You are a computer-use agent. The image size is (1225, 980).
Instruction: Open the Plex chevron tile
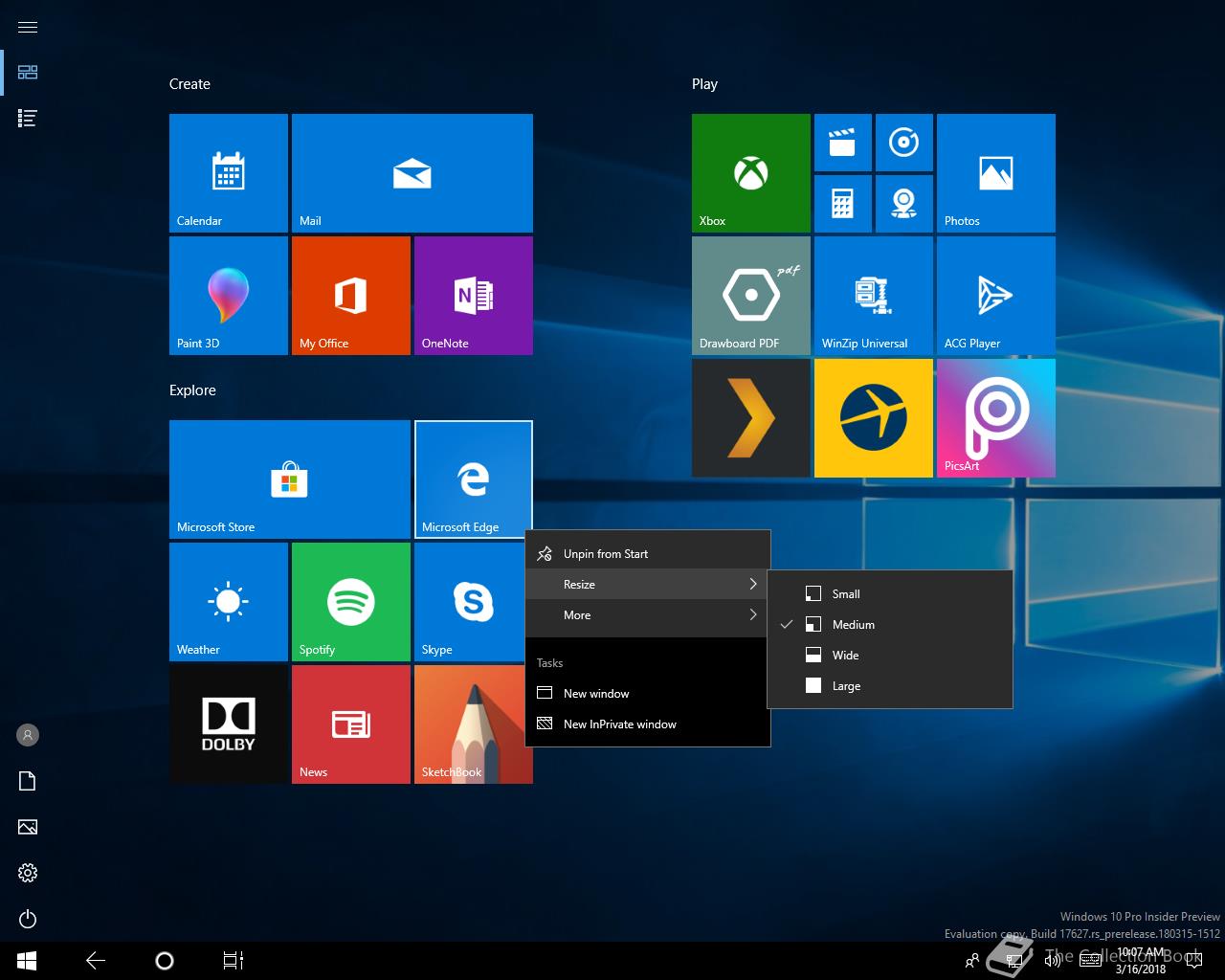[x=751, y=418]
